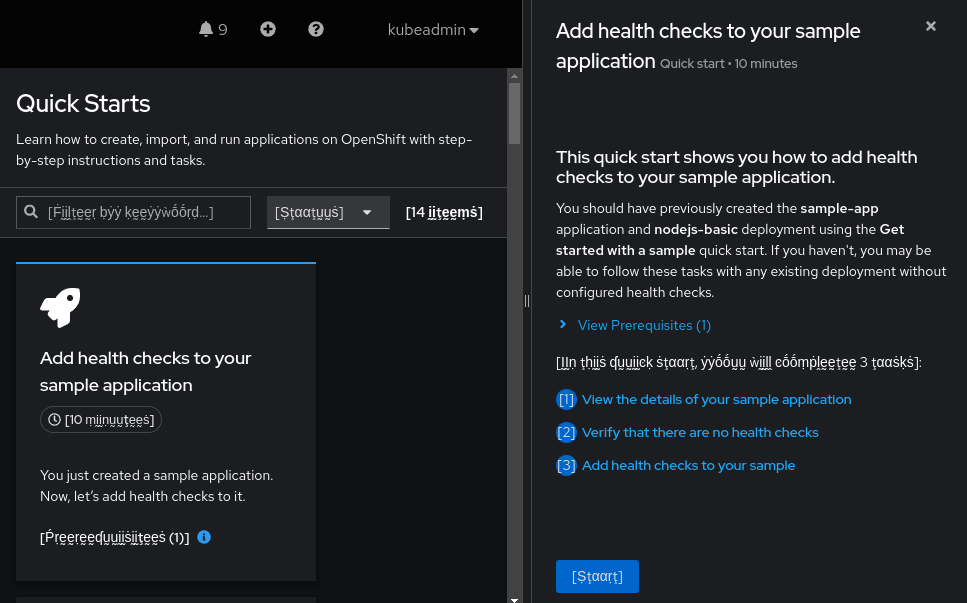The height and width of the screenshot is (603, 967).
Task: Click the Quick start 10 minutes subtitle
Action: 728,64
